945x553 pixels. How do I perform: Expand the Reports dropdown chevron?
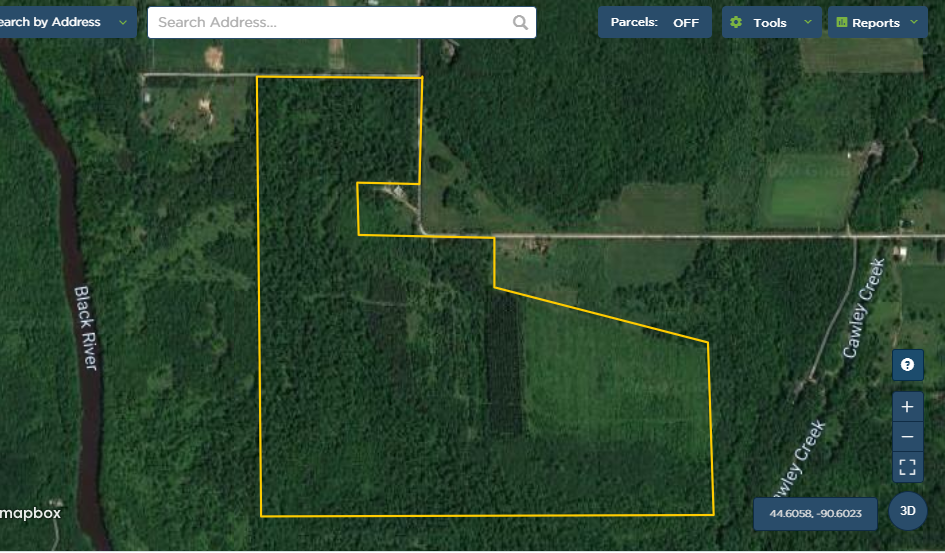coord(914,22)
